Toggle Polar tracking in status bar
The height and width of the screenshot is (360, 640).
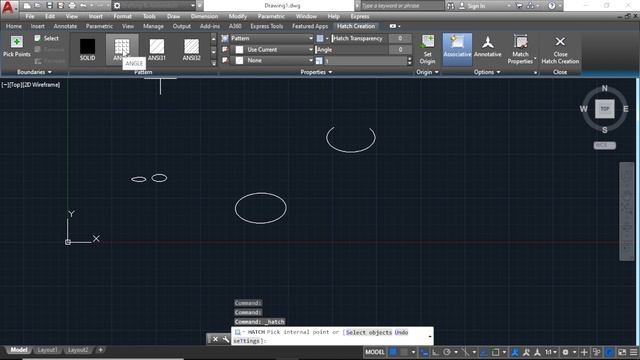[x=447, y=352]
